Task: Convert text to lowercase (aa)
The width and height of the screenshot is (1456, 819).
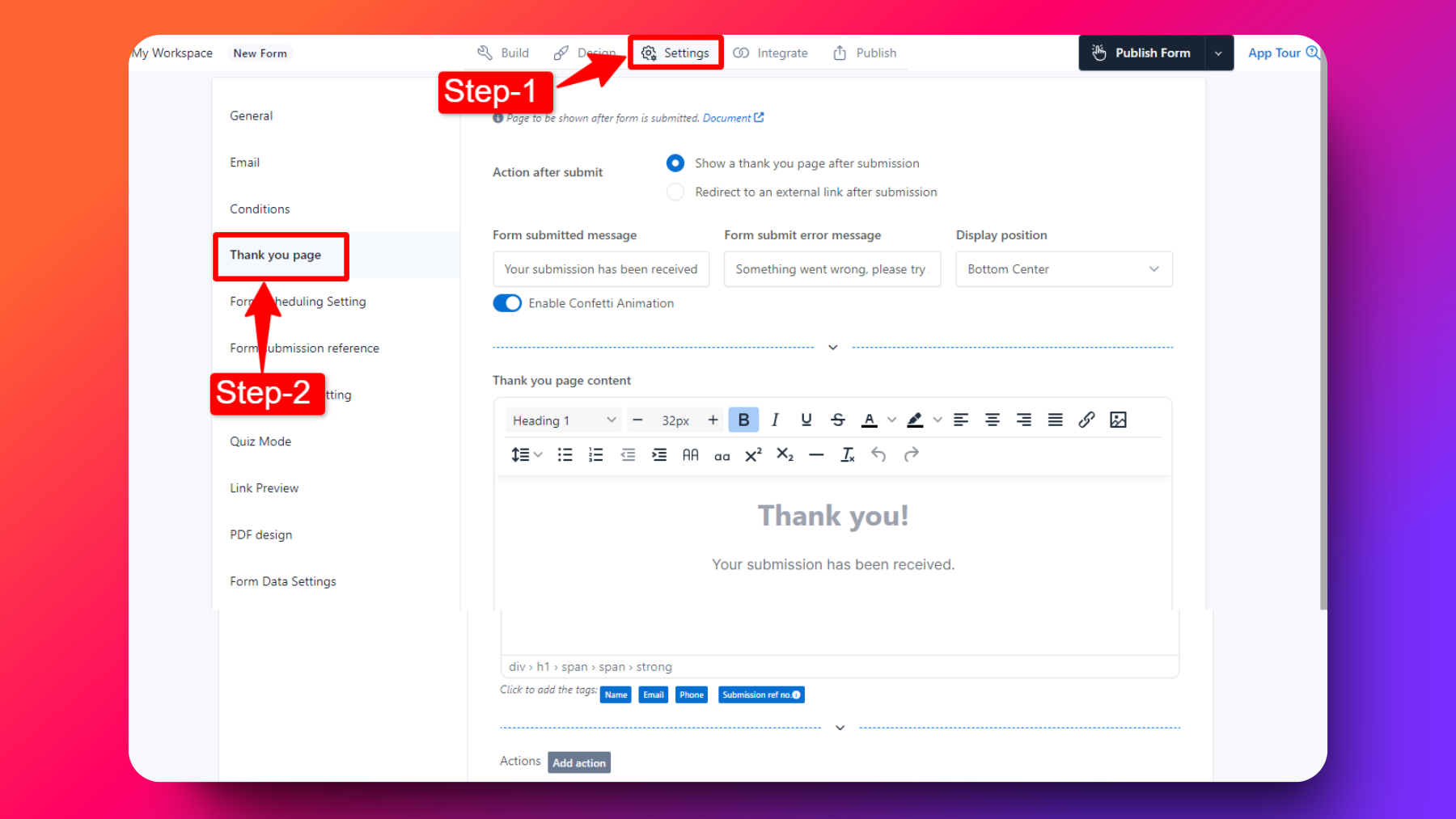Action: pyautogui.click(x=722, y=456)
